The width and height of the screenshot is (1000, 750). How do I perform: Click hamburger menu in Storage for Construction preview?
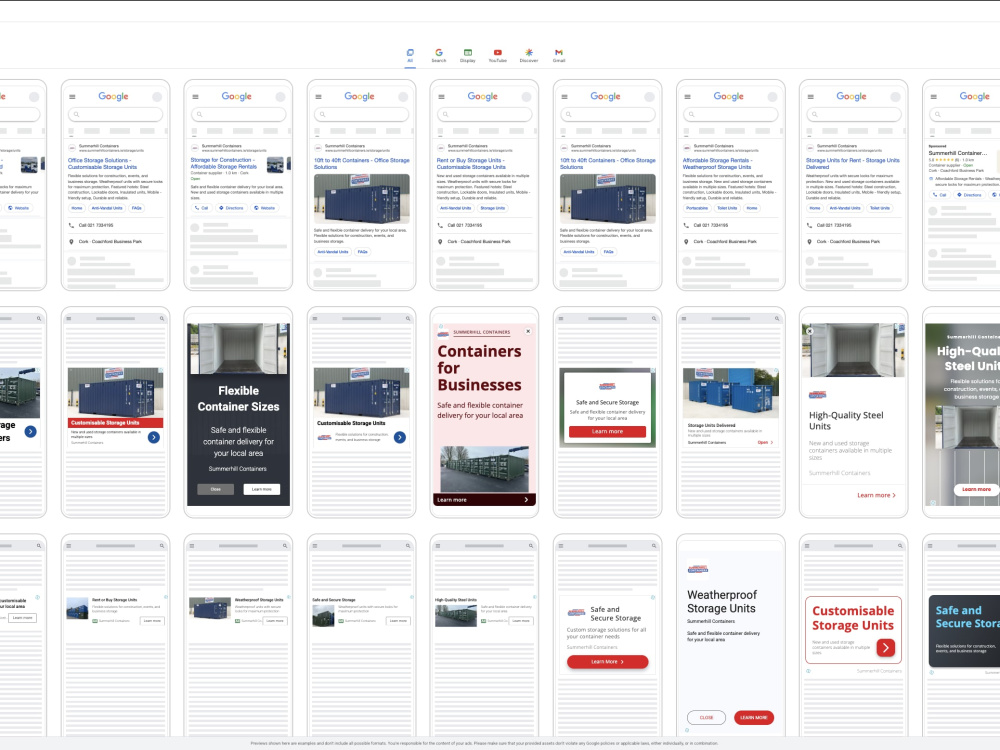[195, 97]
